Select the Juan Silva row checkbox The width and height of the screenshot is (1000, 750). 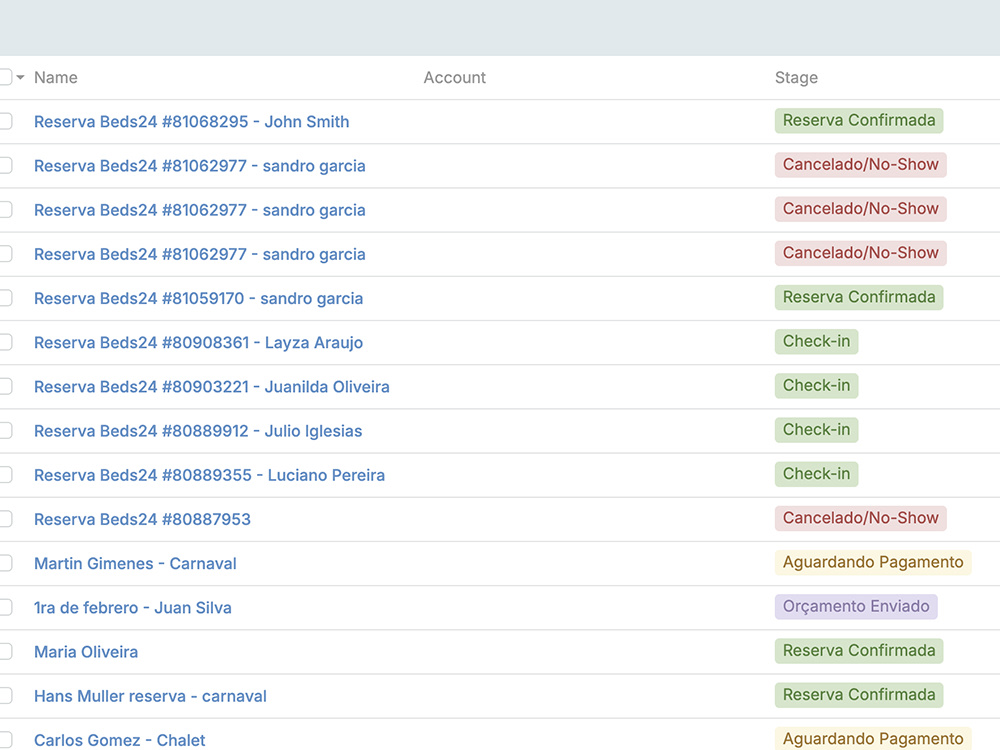pos(5,607)
